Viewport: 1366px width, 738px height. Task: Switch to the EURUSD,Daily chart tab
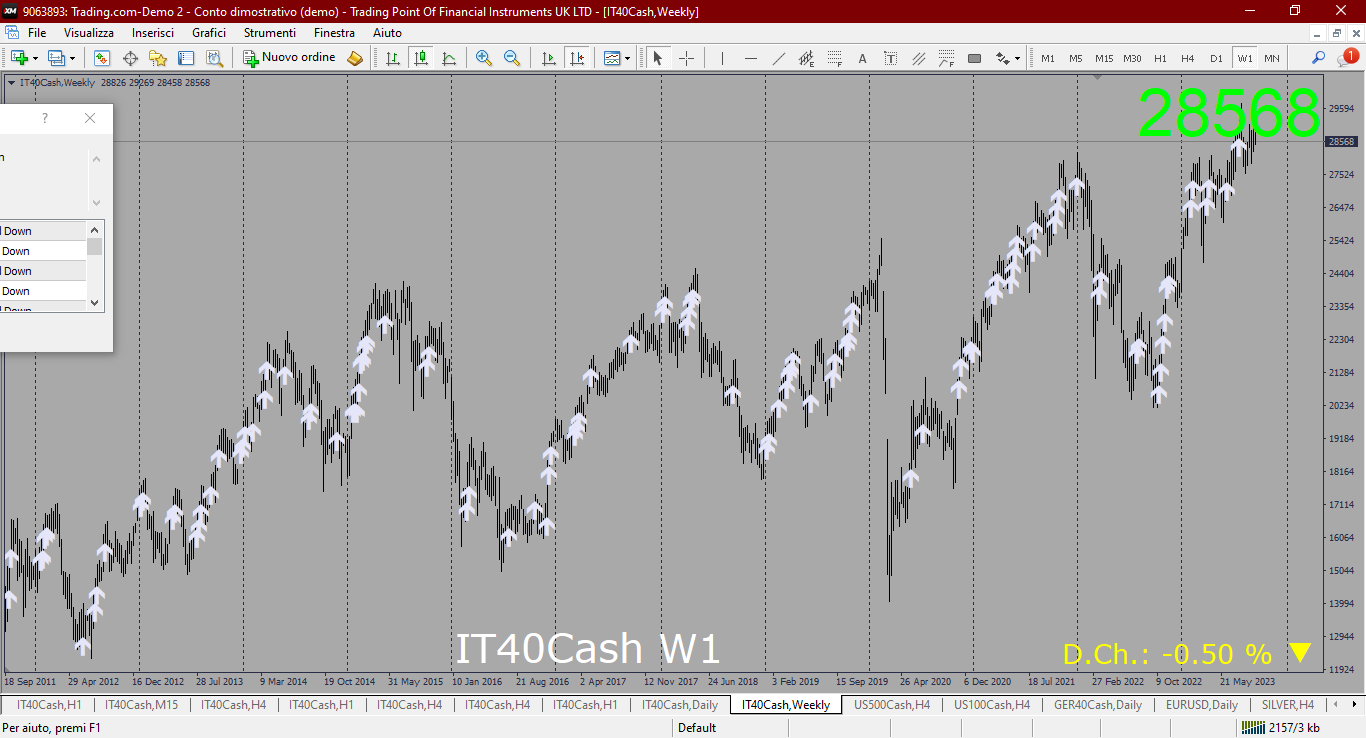coord(1202,705)
